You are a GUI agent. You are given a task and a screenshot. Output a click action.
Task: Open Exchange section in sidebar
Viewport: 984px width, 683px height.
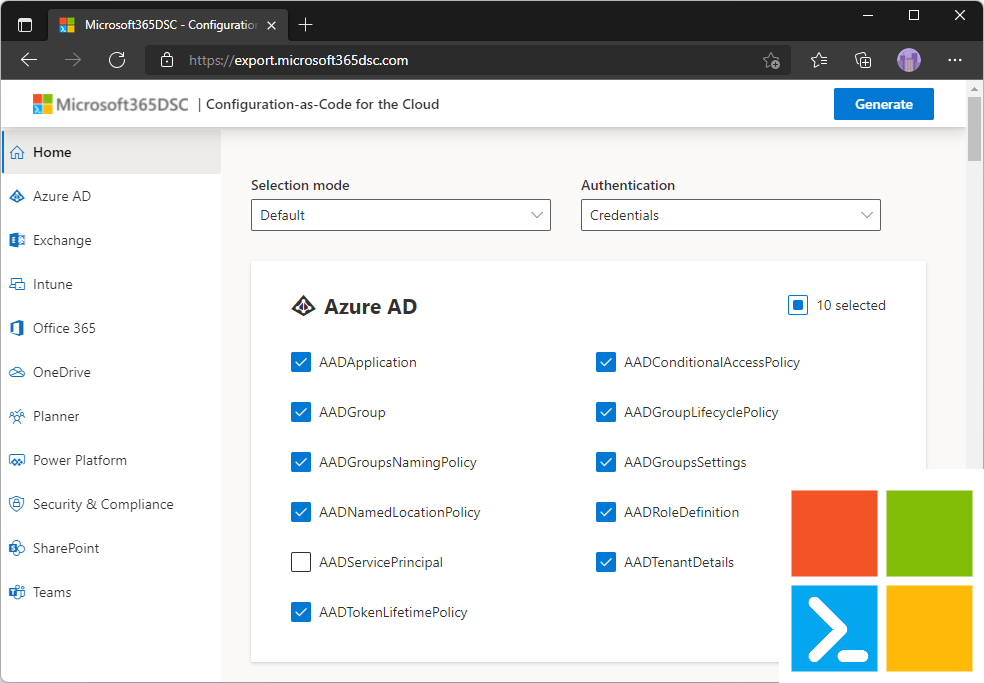click(x=112, y=240)
